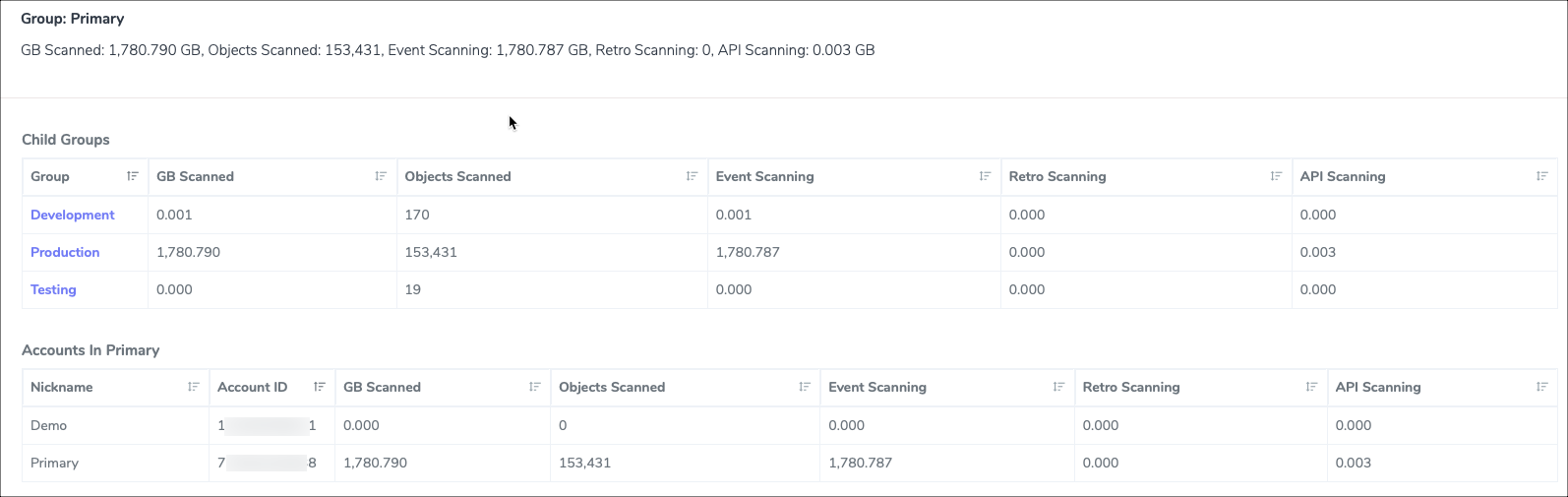Viewport: 1568px width, 497px height.
Task: Sort Child Groups by Group column icon
Action: pos(133,176)
